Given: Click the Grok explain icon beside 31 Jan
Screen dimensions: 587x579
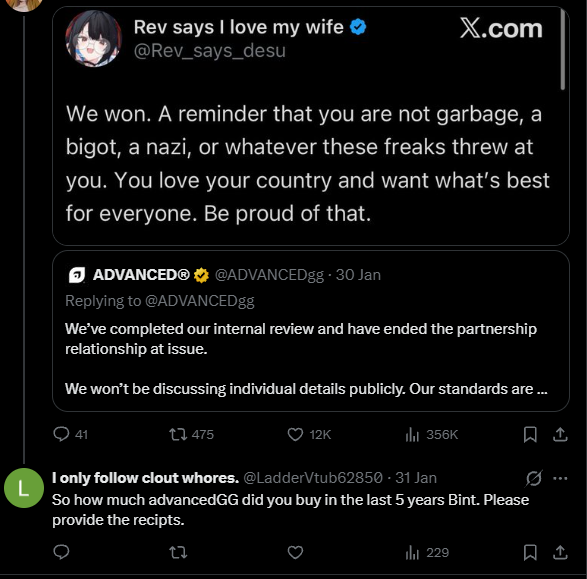Looking at the screenshot, I should (x=533, y=478).
